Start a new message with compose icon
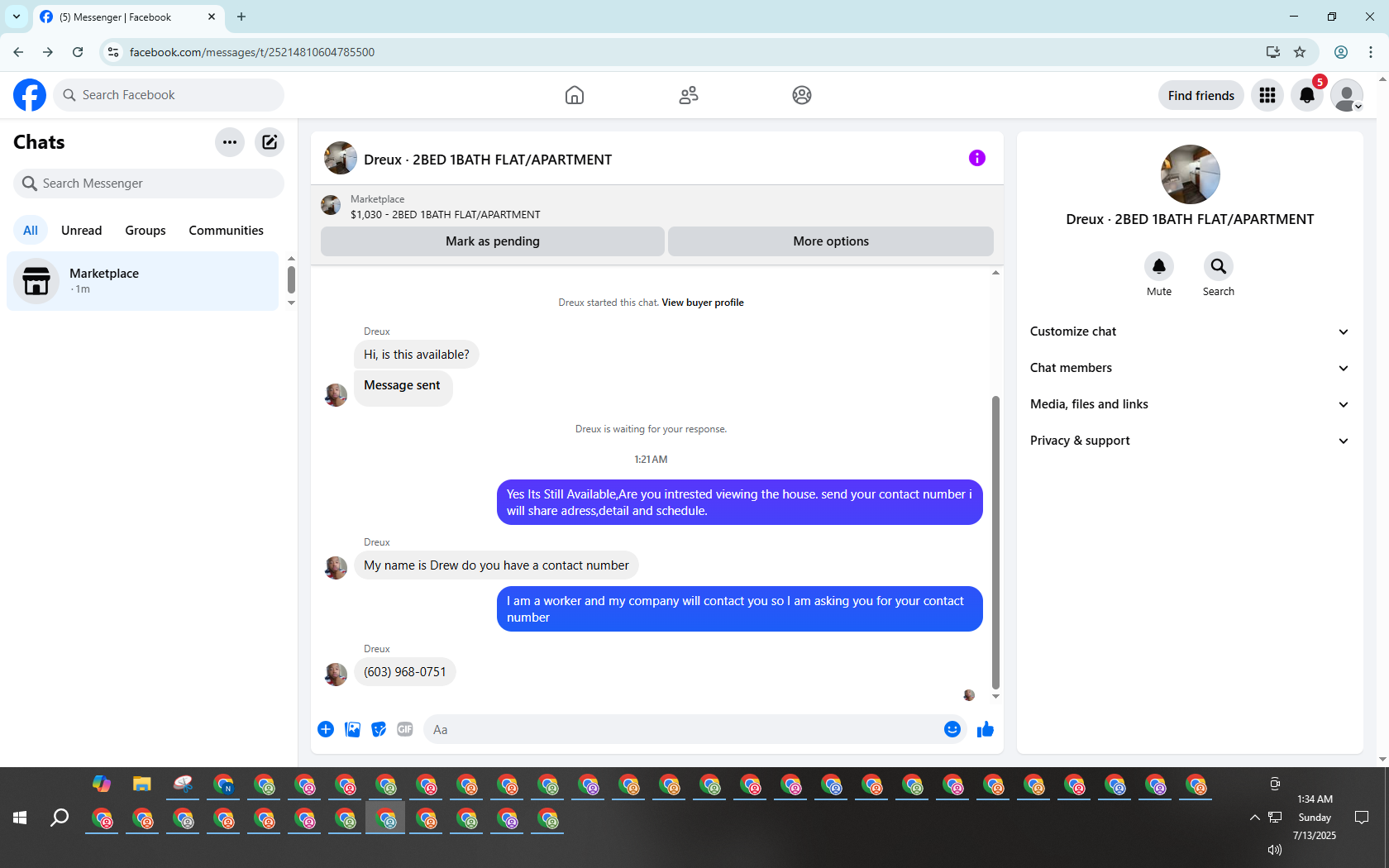 pyautogui.click(x=270, y=142)
